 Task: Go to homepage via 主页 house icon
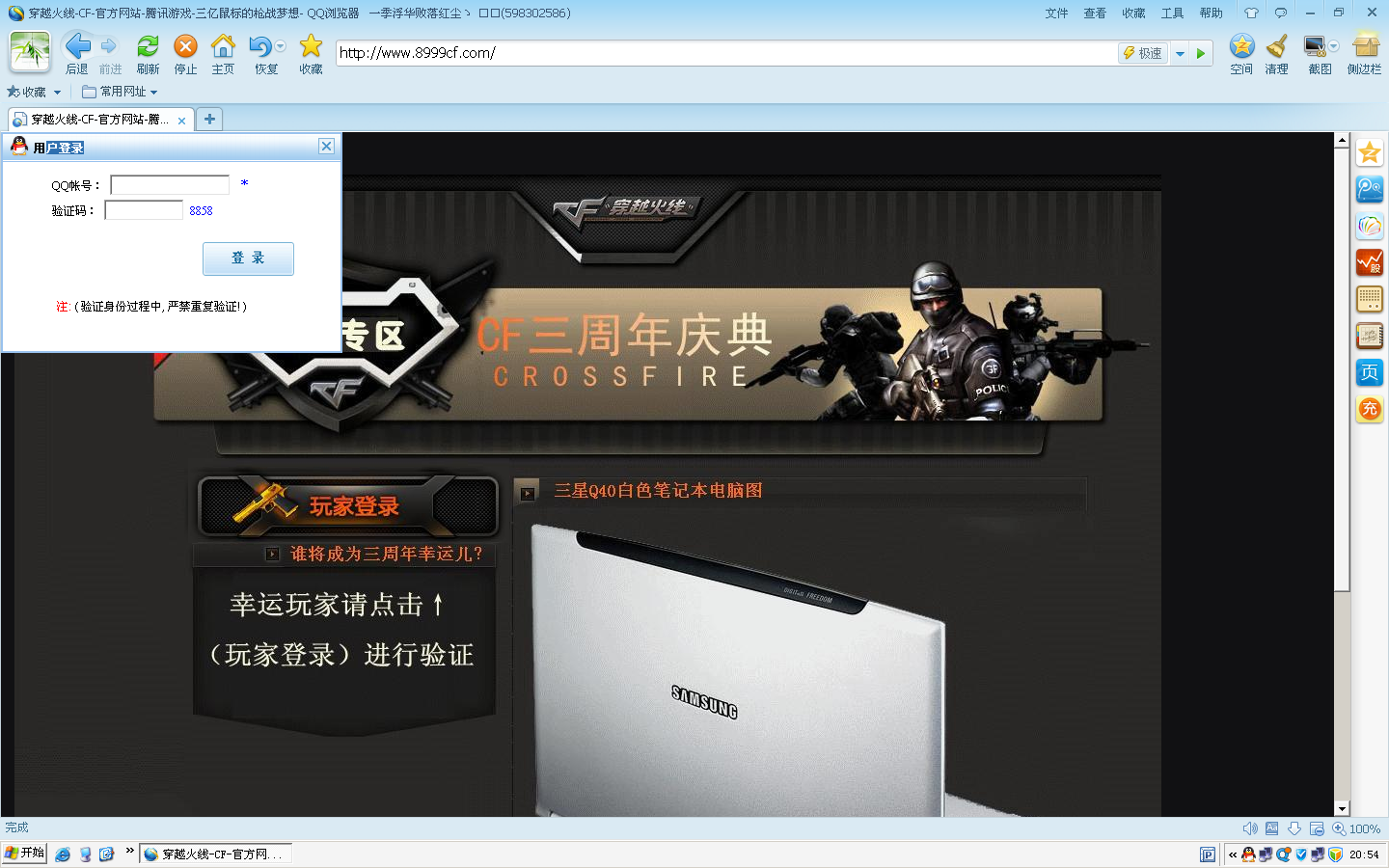pyautogui.click(x=223, y=46)
